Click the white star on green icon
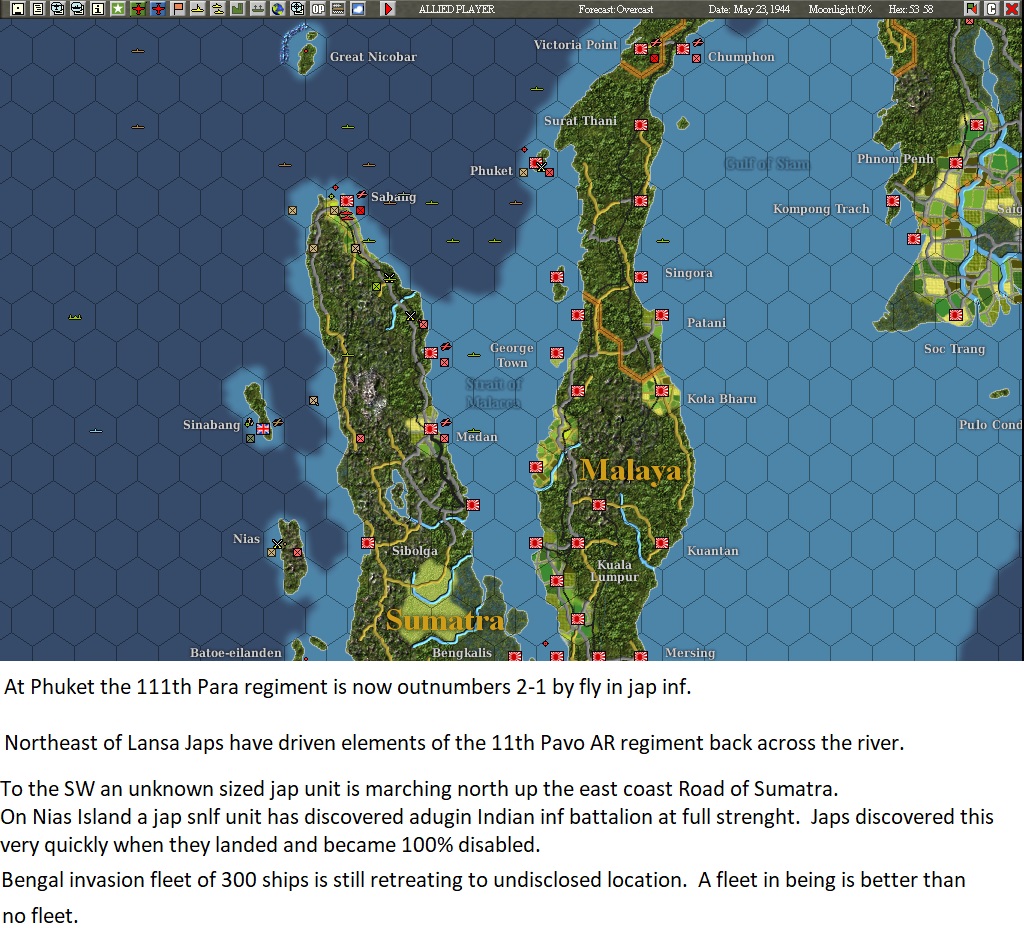The height and width of the screenshot is (933, 1030). 118,9
